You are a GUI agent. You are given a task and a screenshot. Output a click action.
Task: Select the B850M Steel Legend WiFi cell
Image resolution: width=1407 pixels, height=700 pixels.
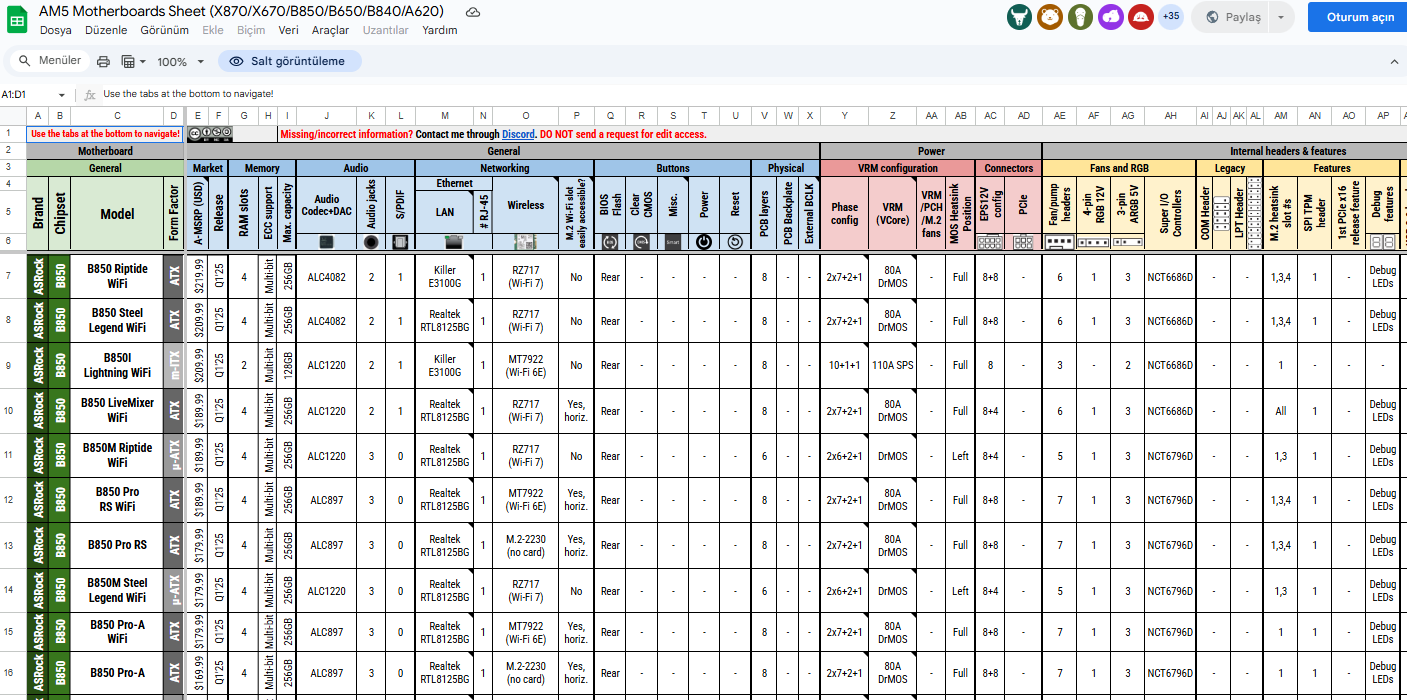pyautogui.click(x=117, y=591)
